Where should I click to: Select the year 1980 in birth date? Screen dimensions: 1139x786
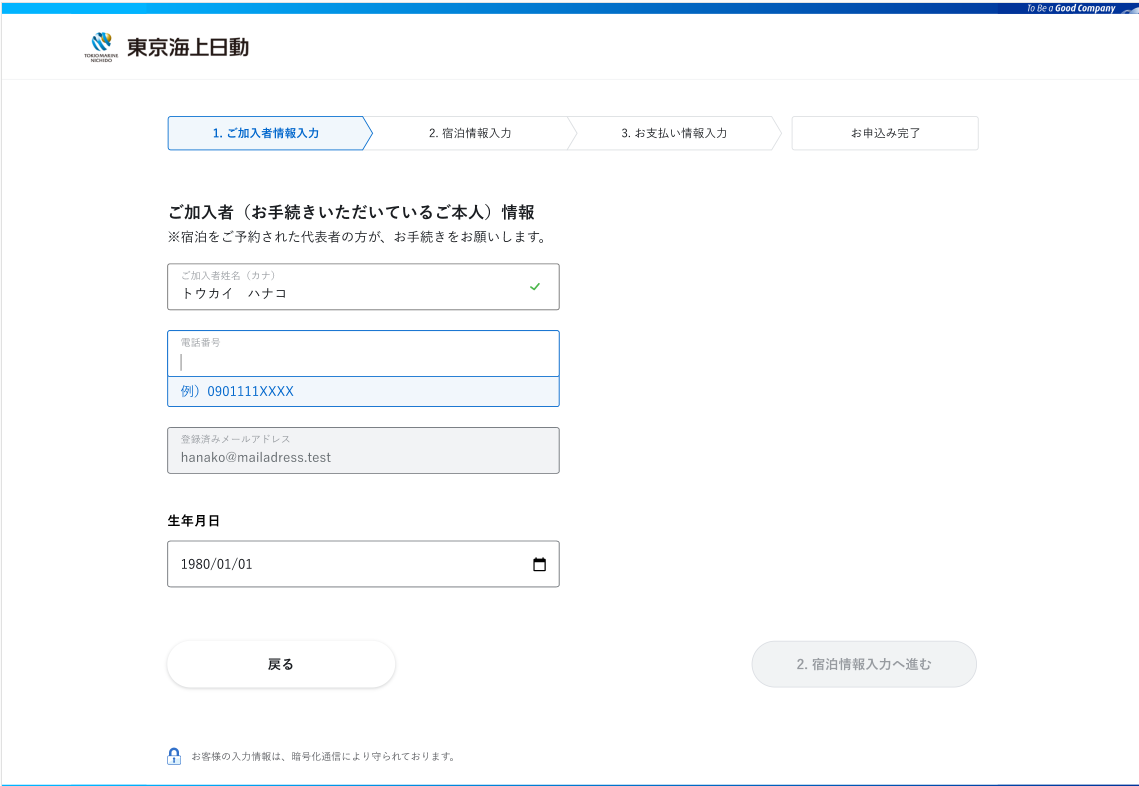click(195, 564)
